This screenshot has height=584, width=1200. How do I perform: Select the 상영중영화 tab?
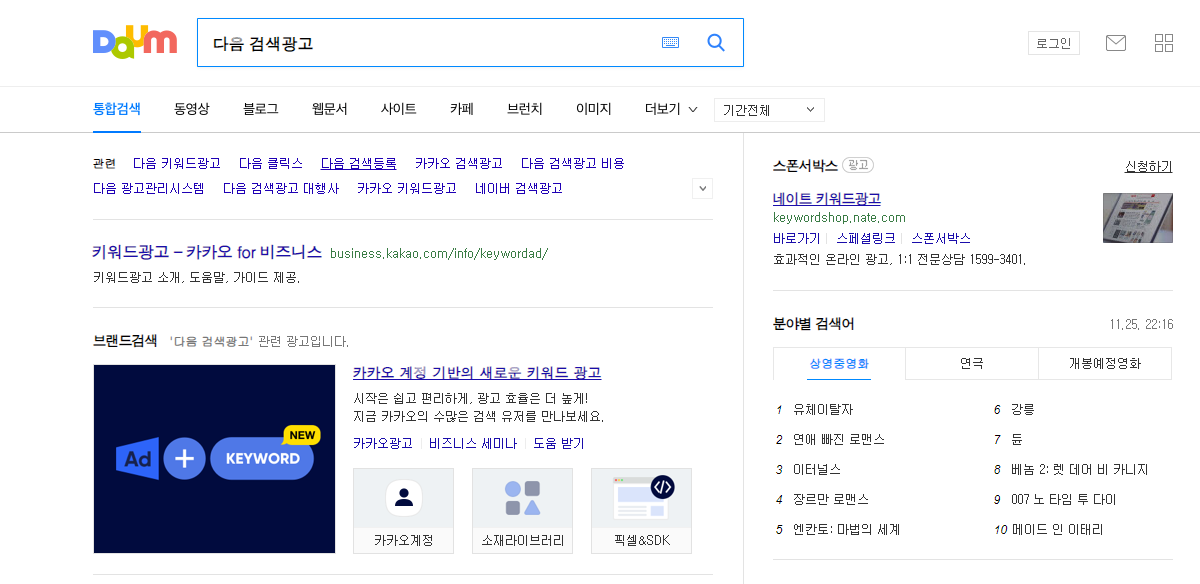point(839,364)
